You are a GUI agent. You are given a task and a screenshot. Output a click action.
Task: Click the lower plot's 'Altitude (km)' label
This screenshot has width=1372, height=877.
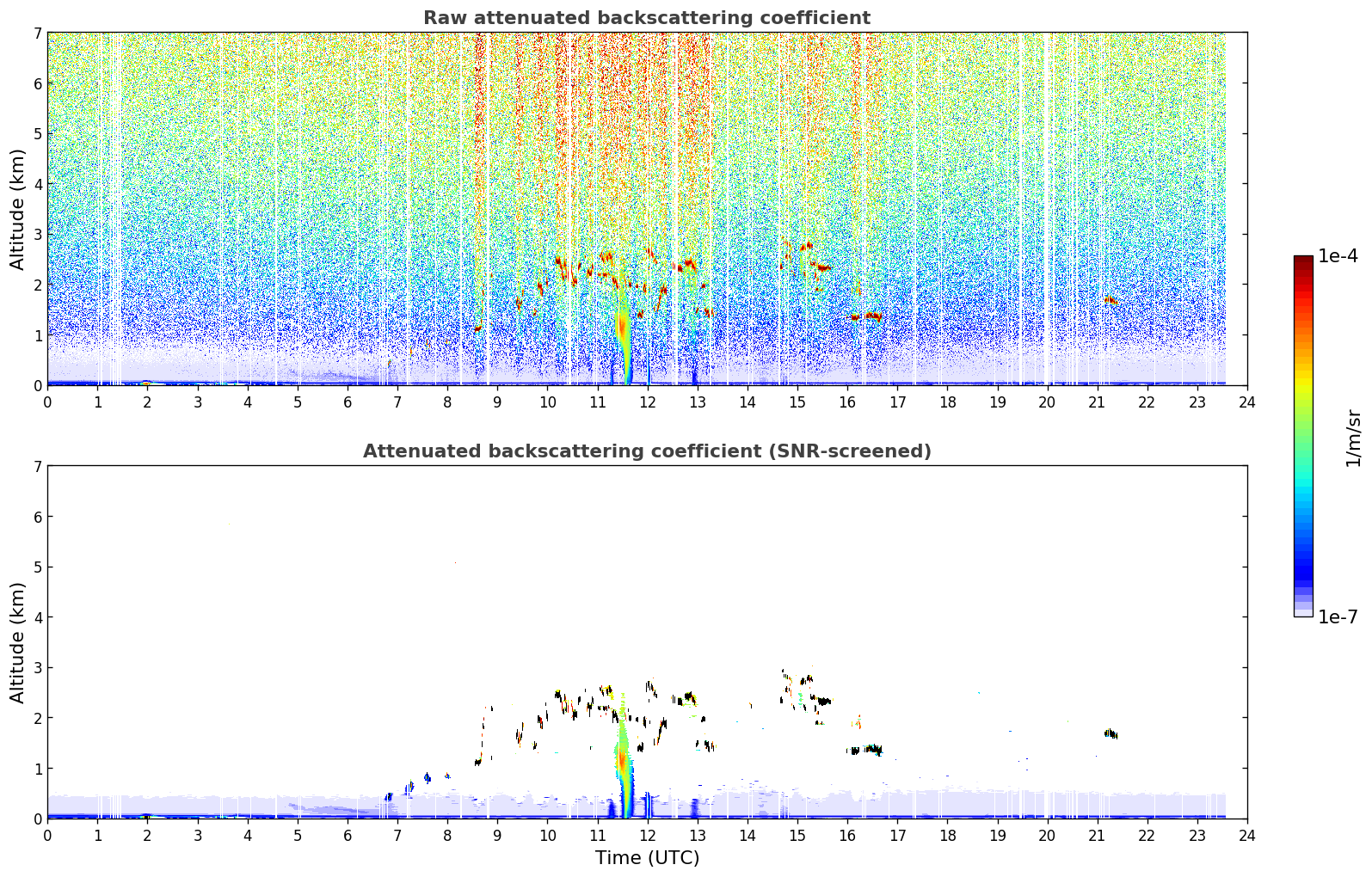(18, 642)
